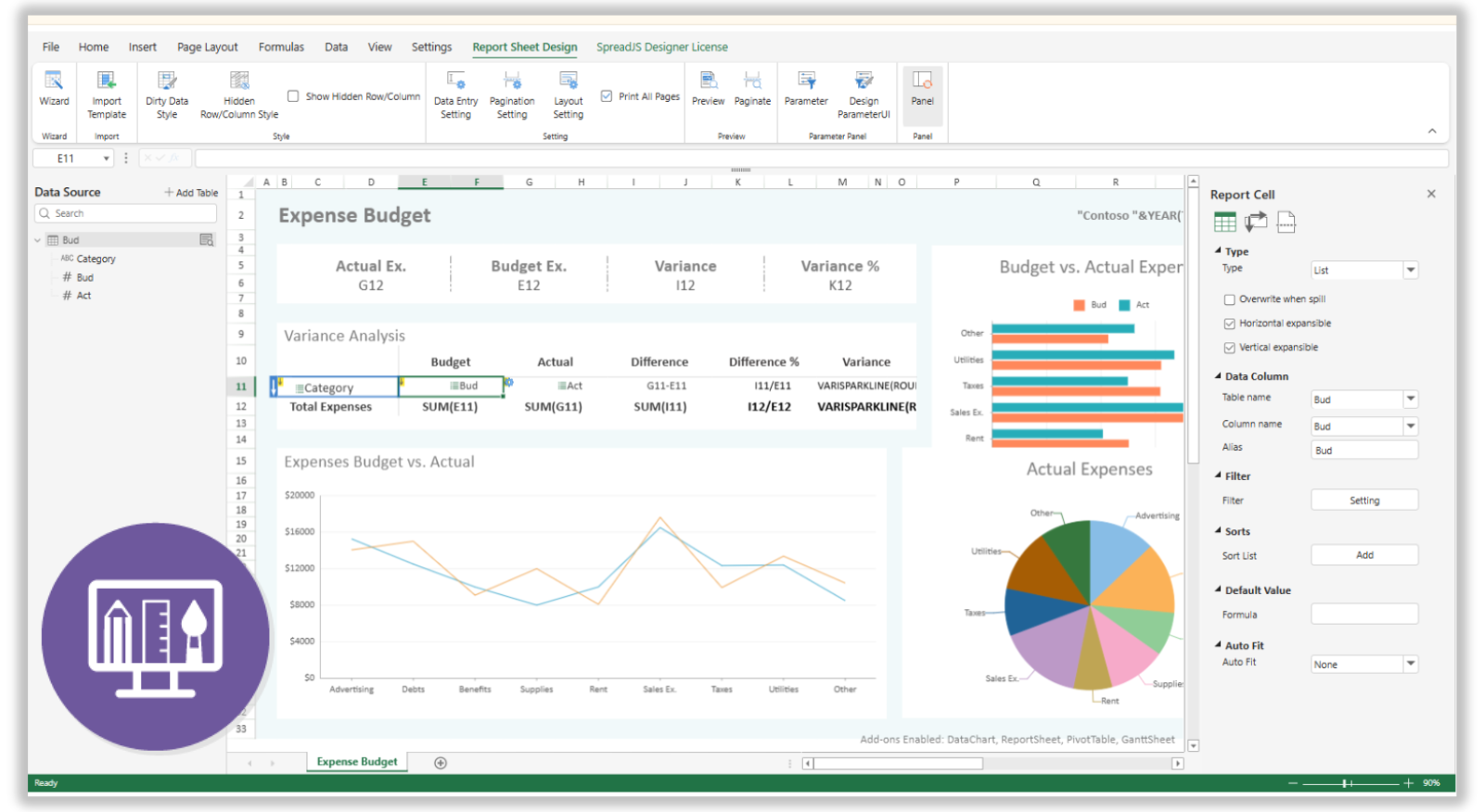Adjust the zoom slider in status bar

point(1345,783)
